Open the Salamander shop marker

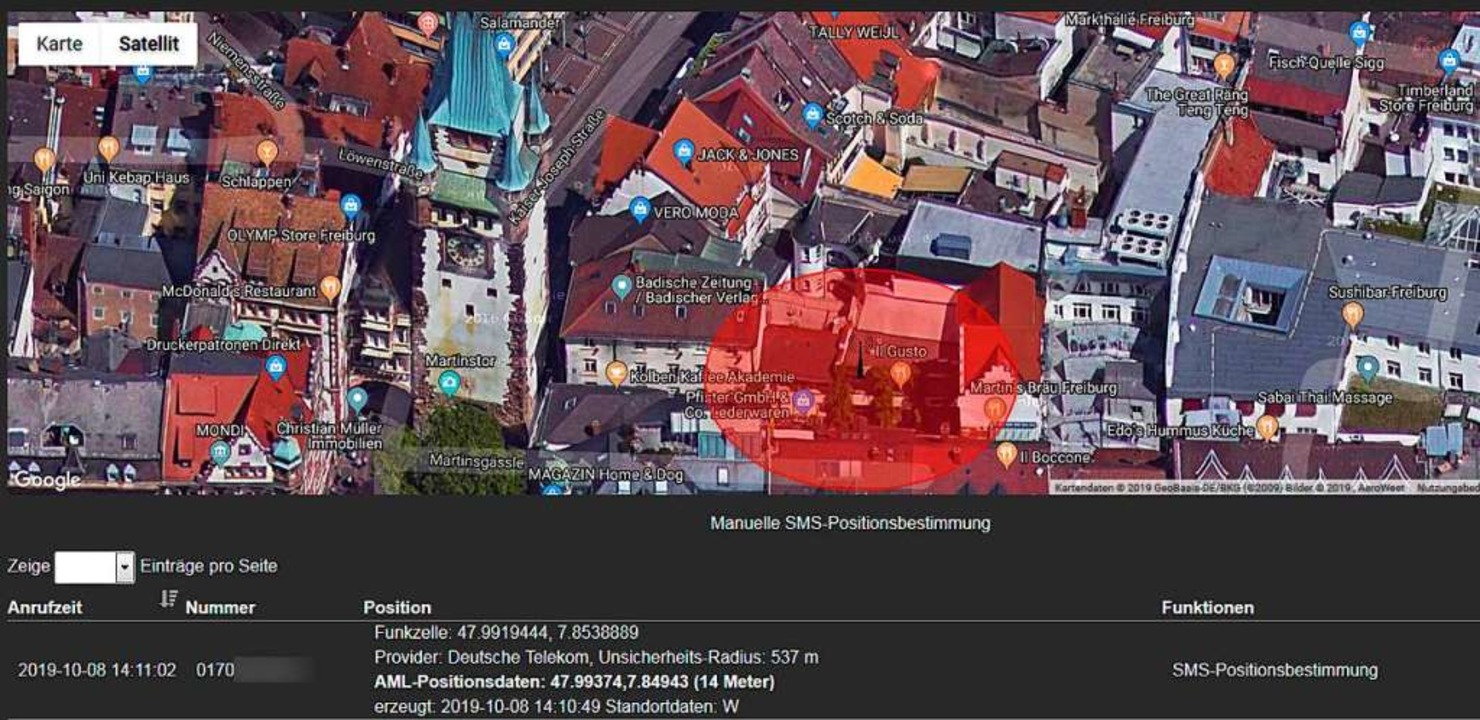pyautogui.click(x=504, y=44)
